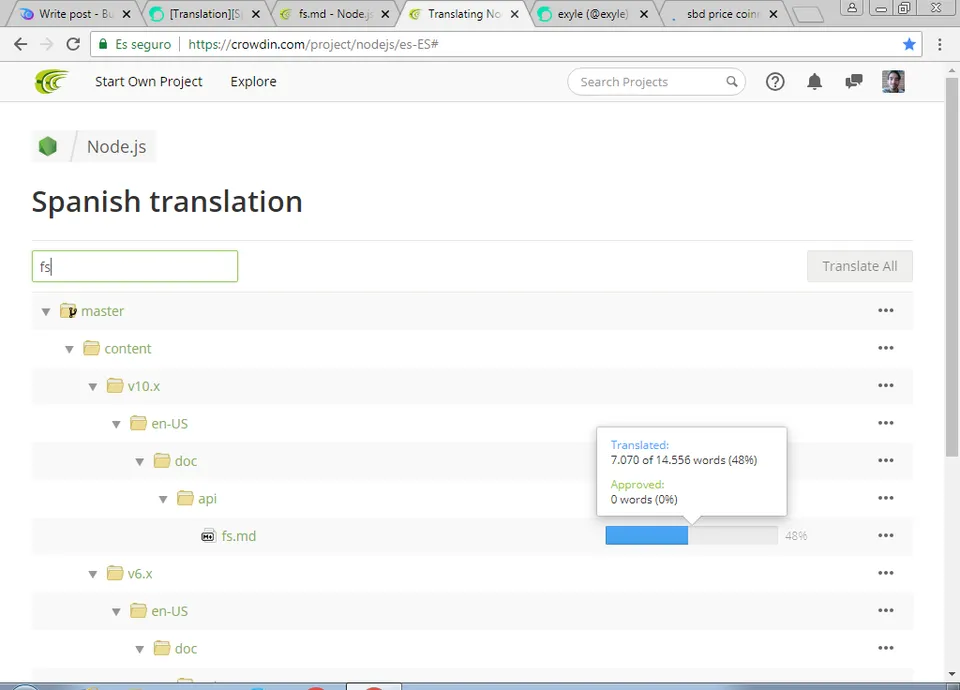Click the page vertical scrollbar
The image size is (960, 690).
[x=951, y=266]
